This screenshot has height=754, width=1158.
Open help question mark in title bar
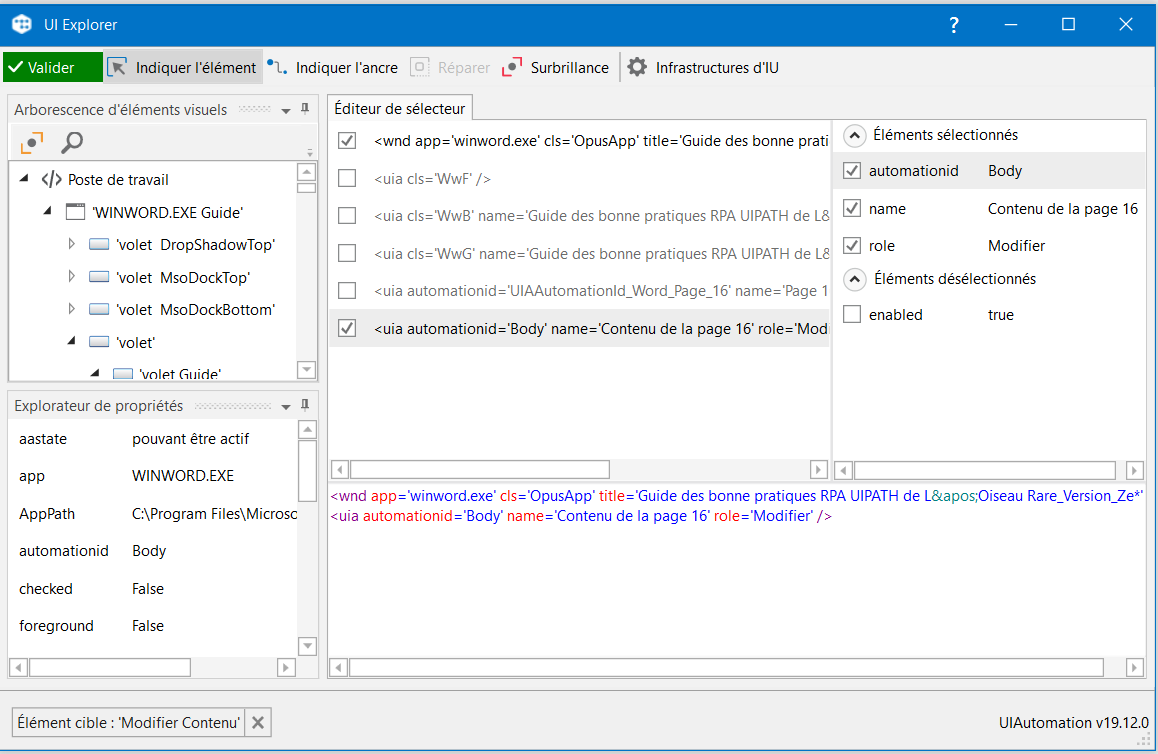click(x=954, y=25)
